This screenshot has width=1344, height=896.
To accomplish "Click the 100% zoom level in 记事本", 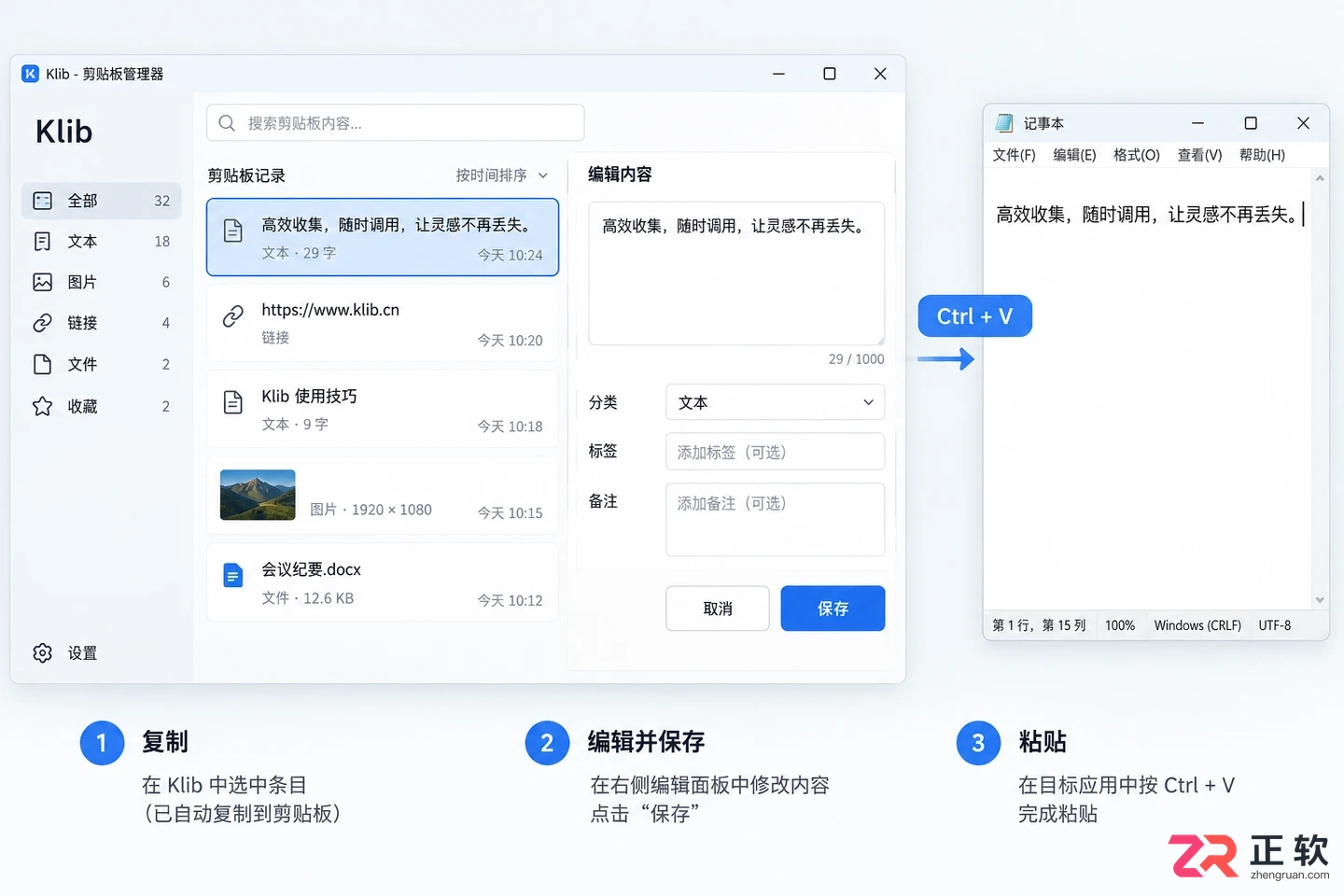I will pyautogui.click(x=1120, y=625).
